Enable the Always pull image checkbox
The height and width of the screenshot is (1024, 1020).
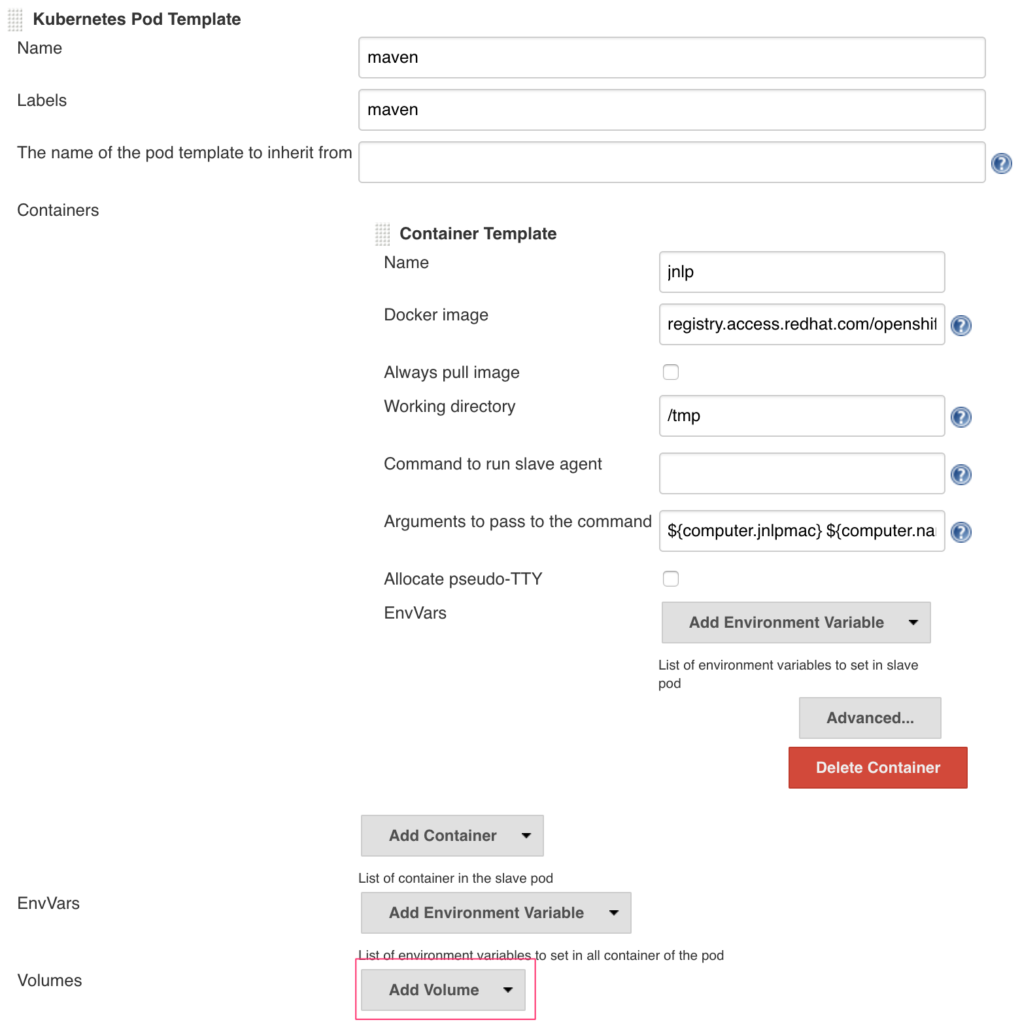click(671, 372)
